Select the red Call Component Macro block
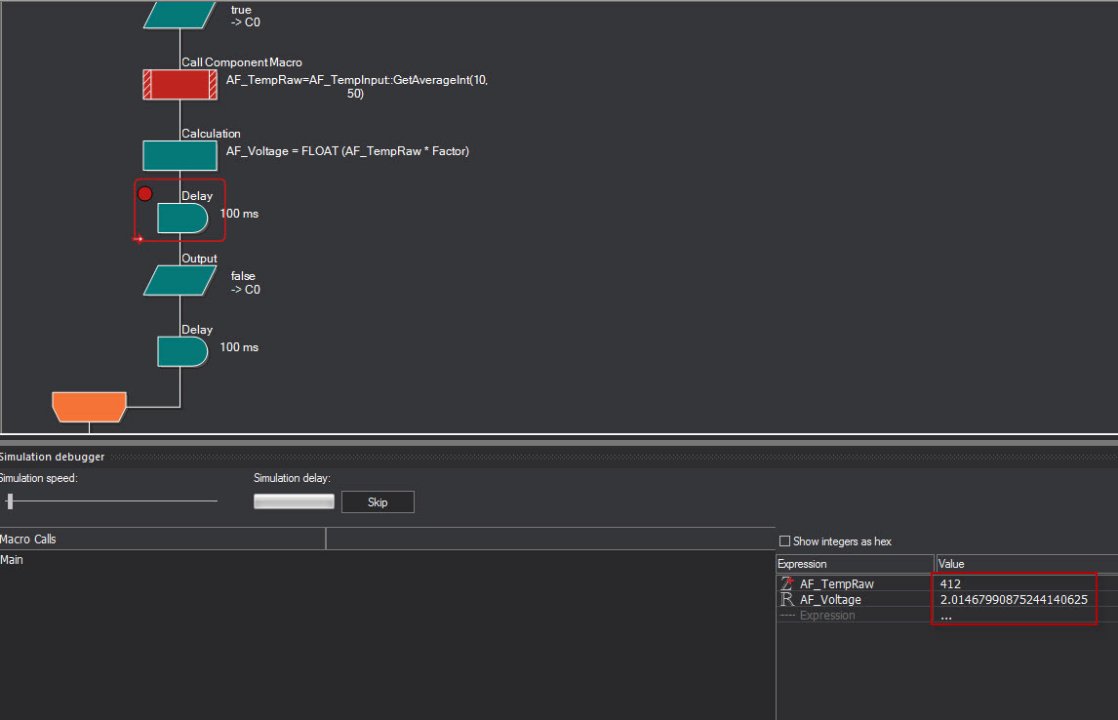 click(180, 85)
